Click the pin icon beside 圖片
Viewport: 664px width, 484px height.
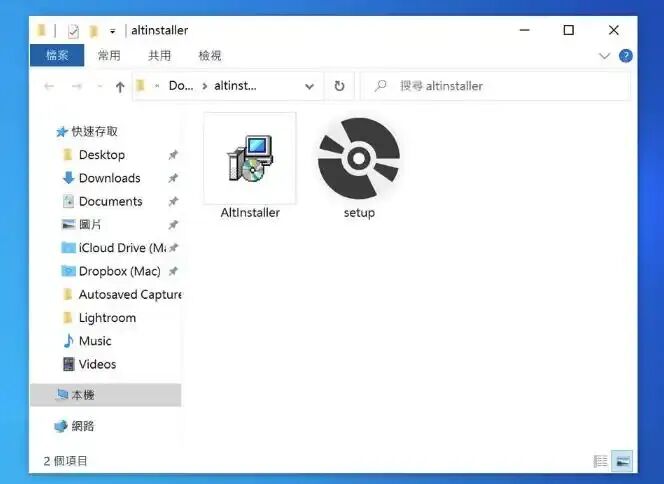(x=173, y=225)
